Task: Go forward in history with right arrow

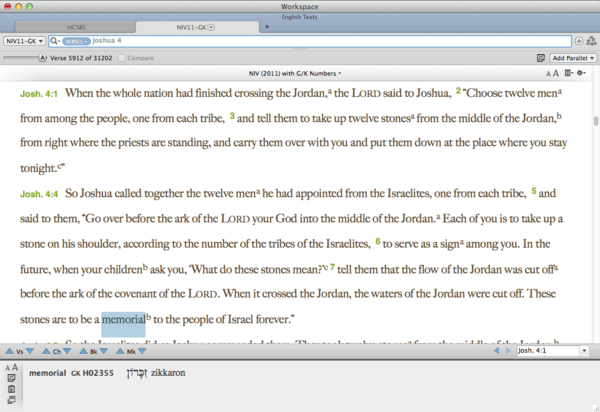Action: point(508,350)
